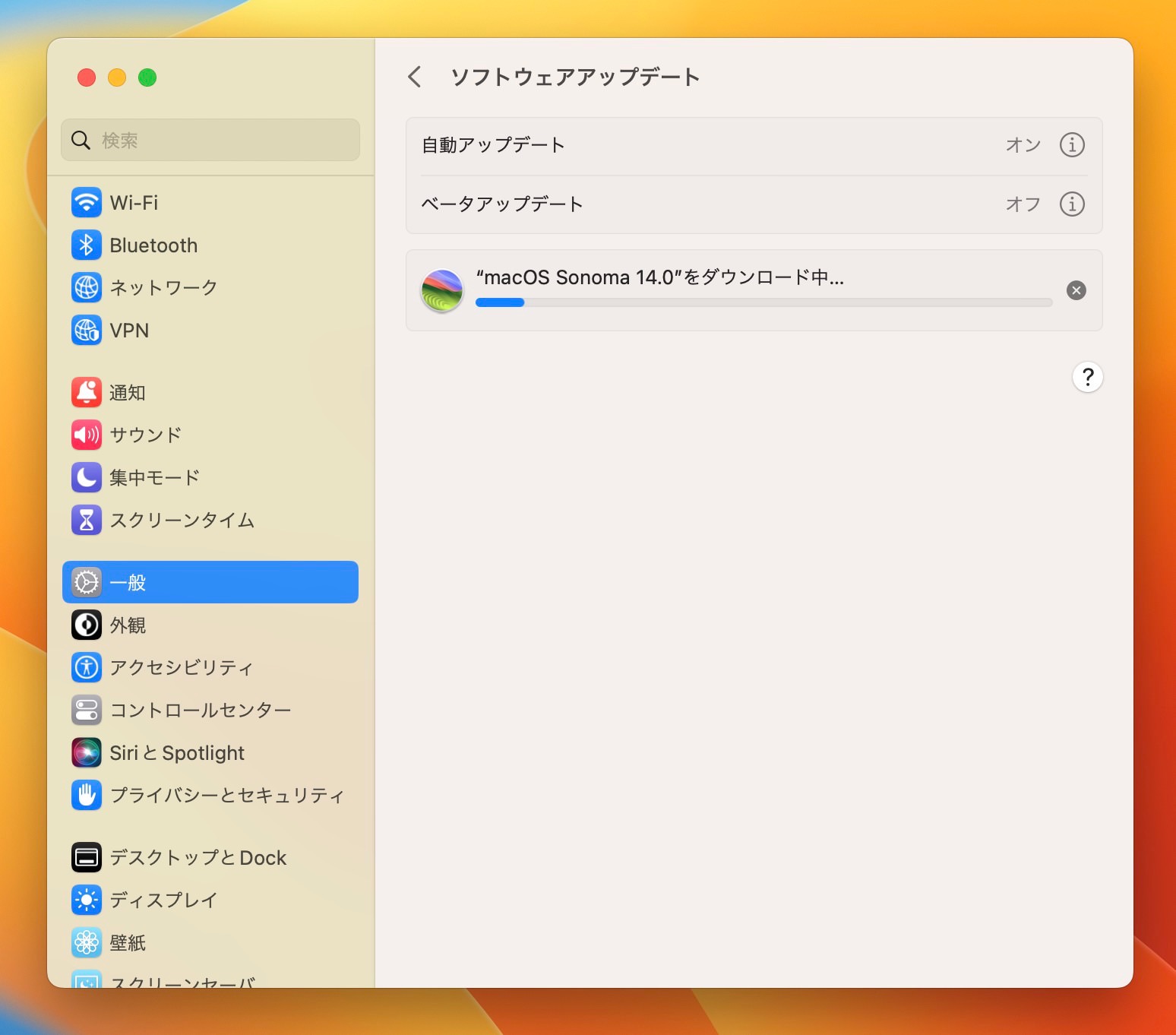Open the help question mark button
The height and width of the screenshot is (1035, 1176).
(x=1087, y=377)
